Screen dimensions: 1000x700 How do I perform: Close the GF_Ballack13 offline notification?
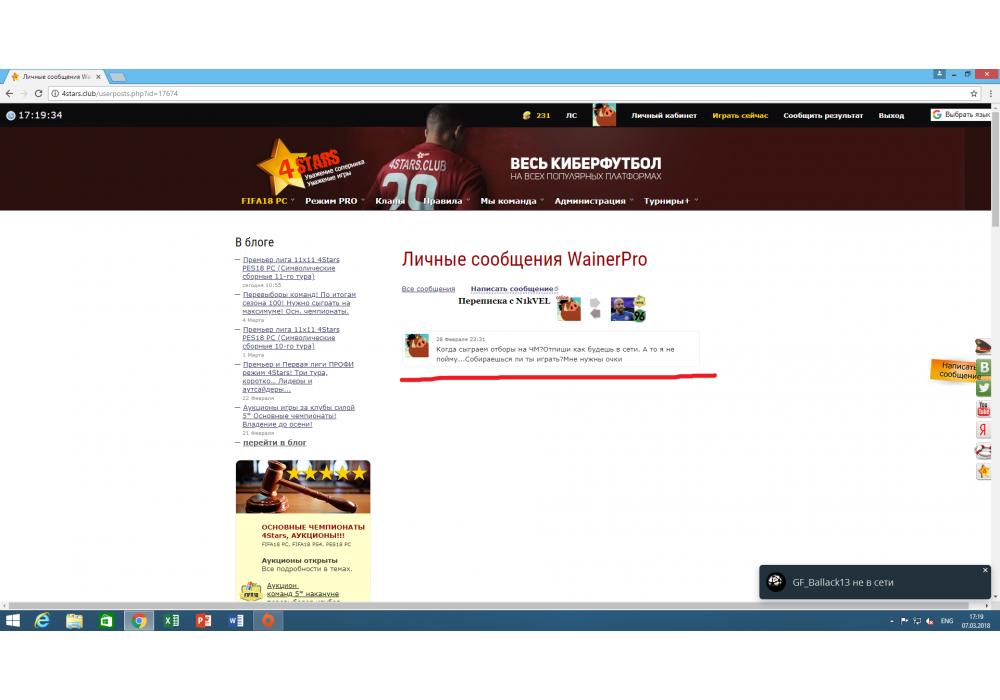tap(985, 570)
